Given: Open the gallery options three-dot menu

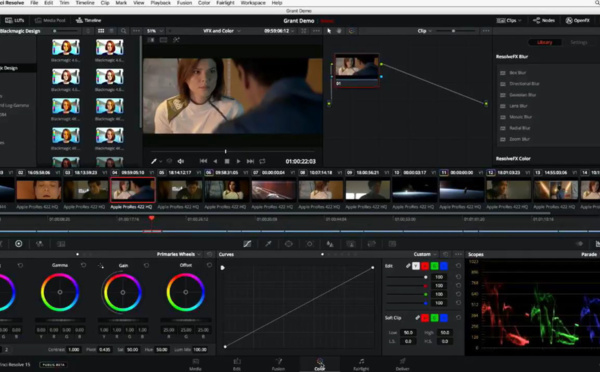Looking at the screenshot, I should (136, 31).
